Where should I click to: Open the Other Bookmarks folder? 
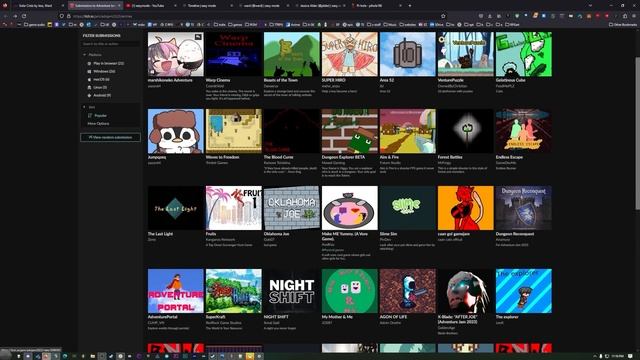pyautogui.click(x=622, y=24)
